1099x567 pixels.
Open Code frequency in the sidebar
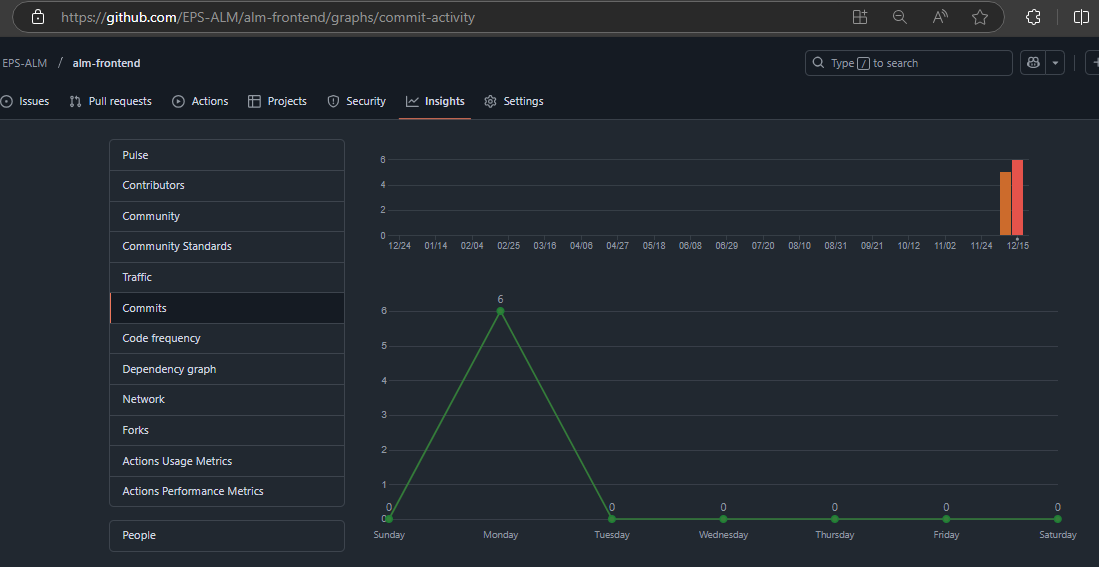pos(161,338)
